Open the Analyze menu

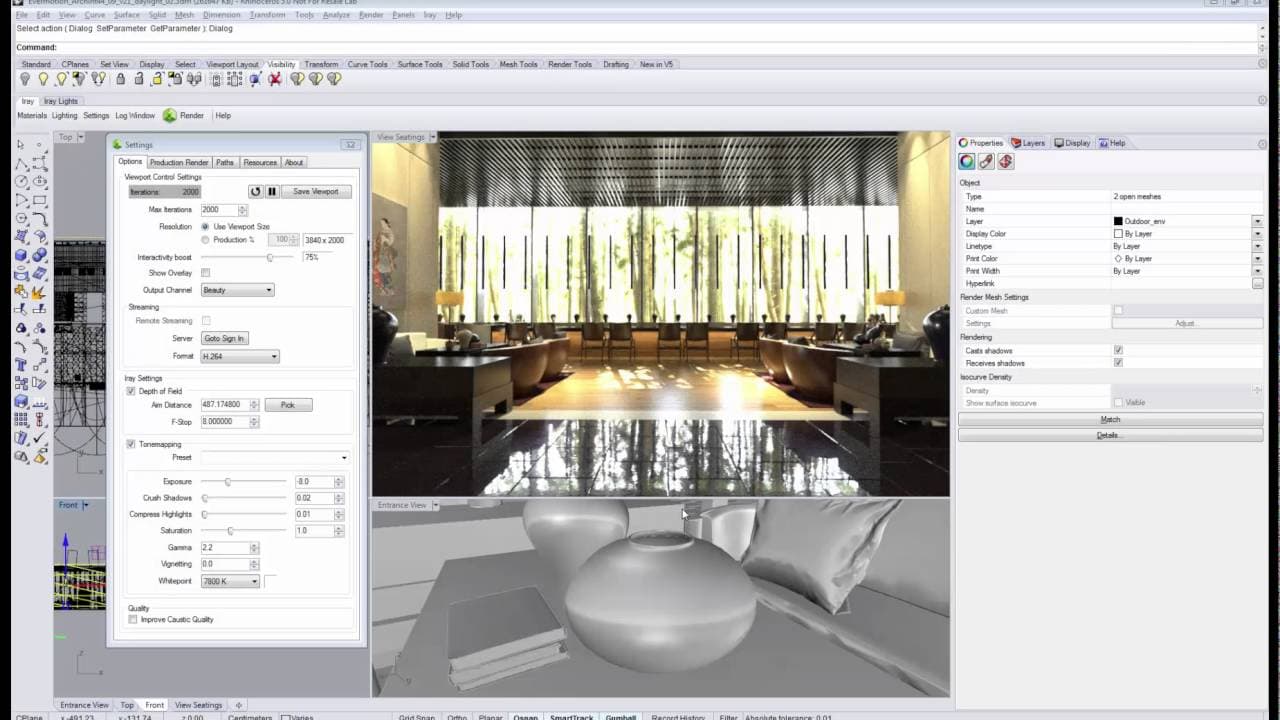(x=336, y=15)
